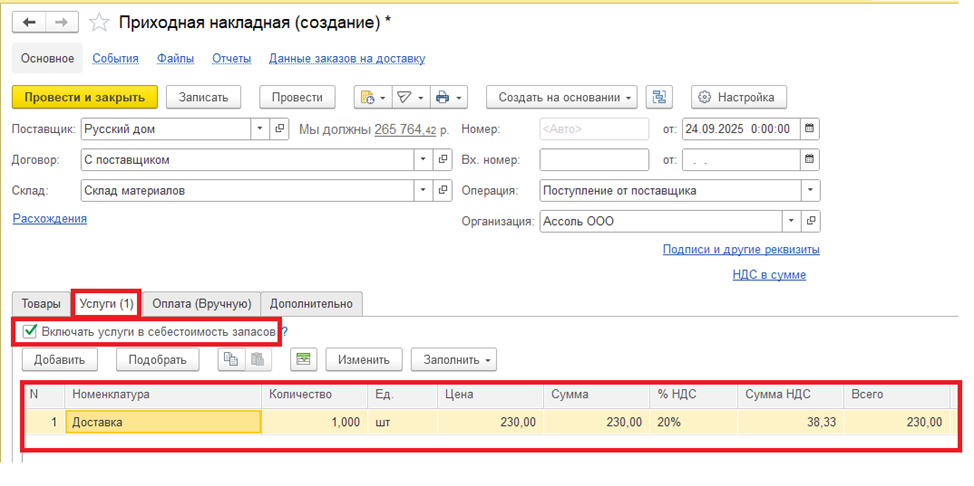Open the Поставщик record card icon

point(280,129)
